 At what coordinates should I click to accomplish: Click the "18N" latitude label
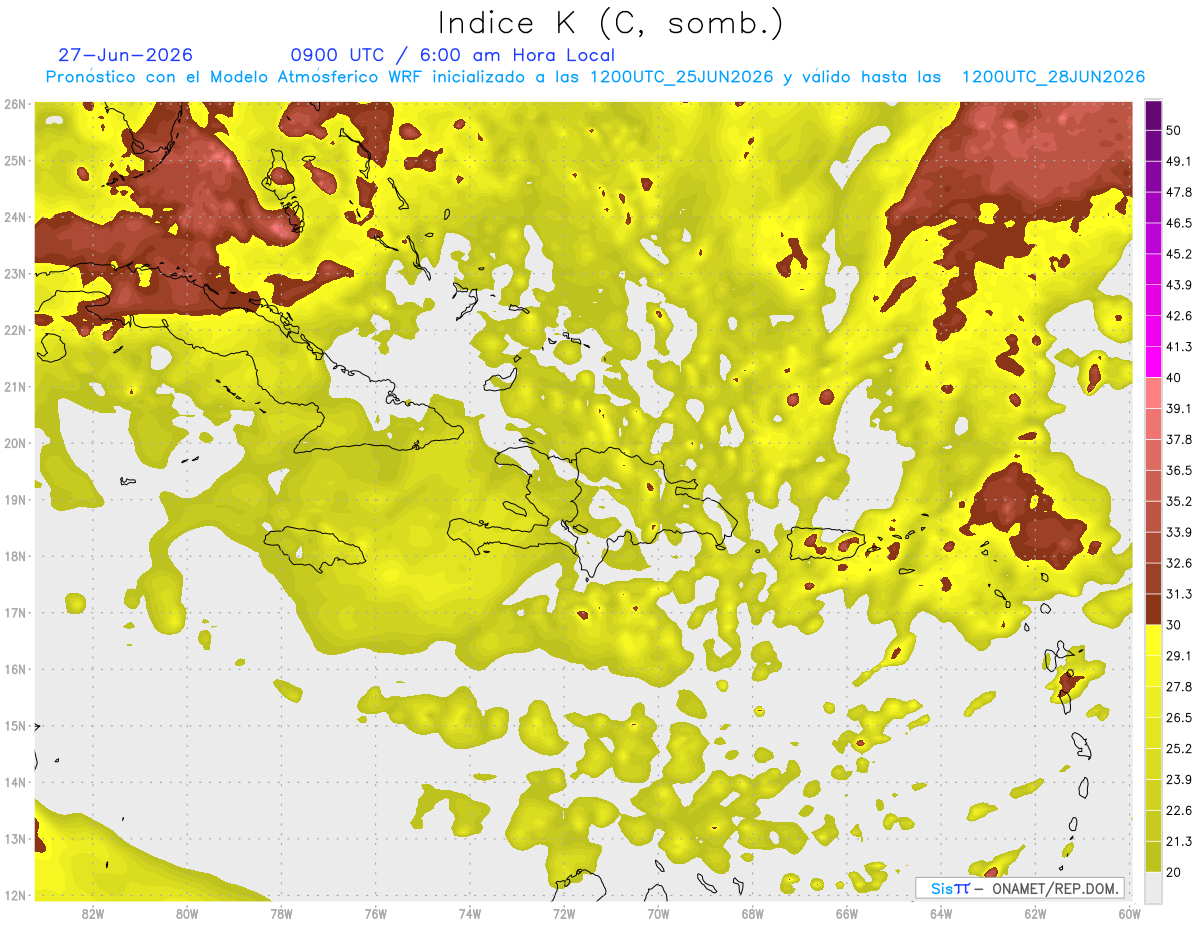coord(15,556)
